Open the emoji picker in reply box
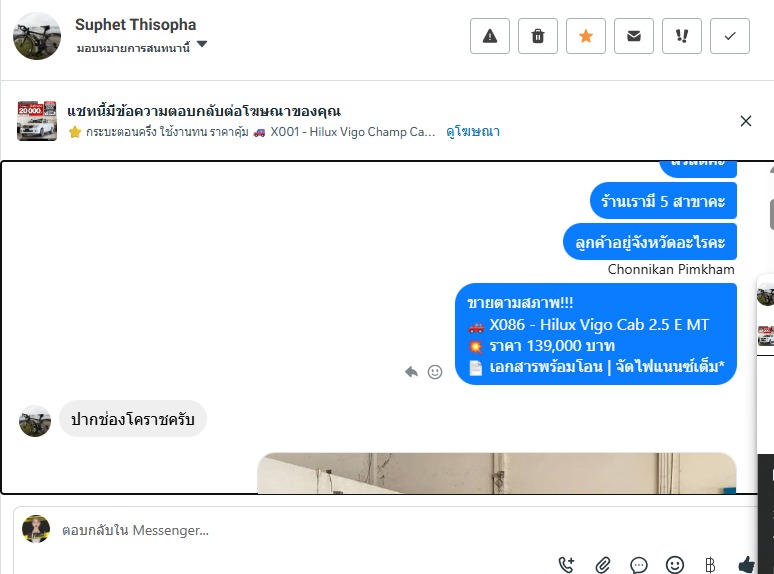 tap(675, 564)
